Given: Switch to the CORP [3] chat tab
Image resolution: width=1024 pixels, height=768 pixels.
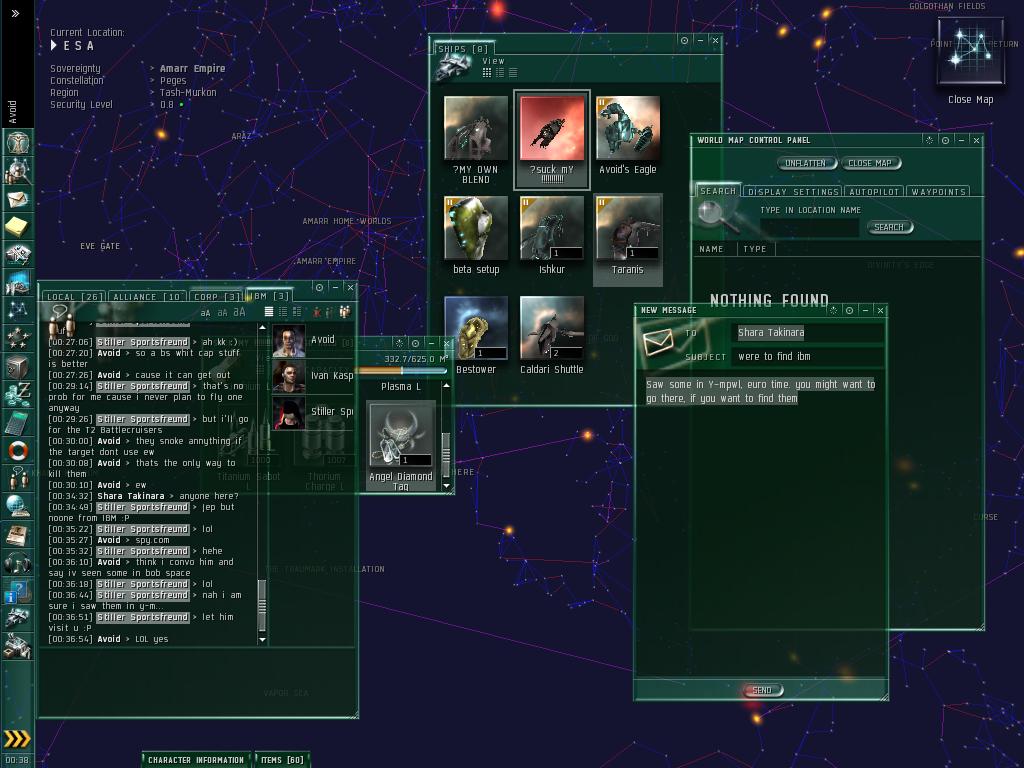Looking at the screenshot, I should click(x=216, y=296).
